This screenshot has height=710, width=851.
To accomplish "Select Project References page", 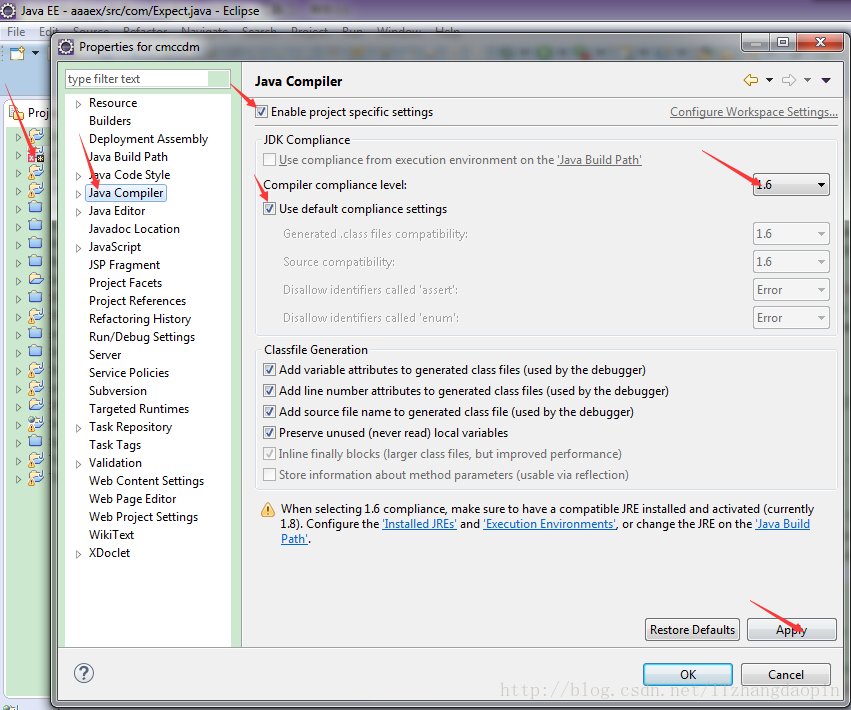I will 137,300.
